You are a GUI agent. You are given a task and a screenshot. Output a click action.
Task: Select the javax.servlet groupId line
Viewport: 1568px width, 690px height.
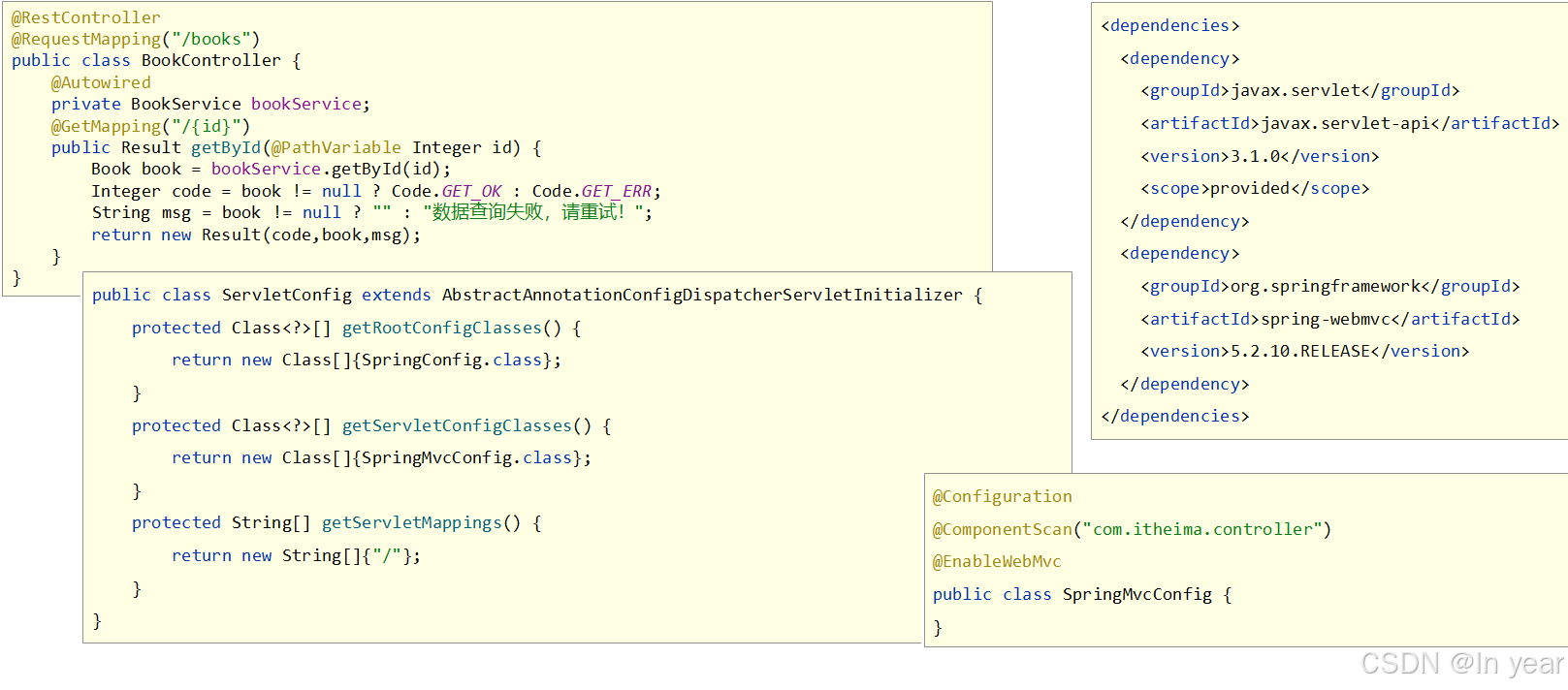tap(1300, 90)
